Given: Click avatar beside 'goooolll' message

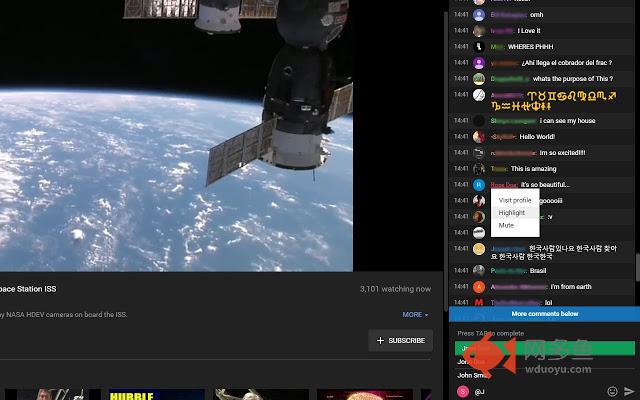Looking at the screenshot, I should tap(479, 200).
